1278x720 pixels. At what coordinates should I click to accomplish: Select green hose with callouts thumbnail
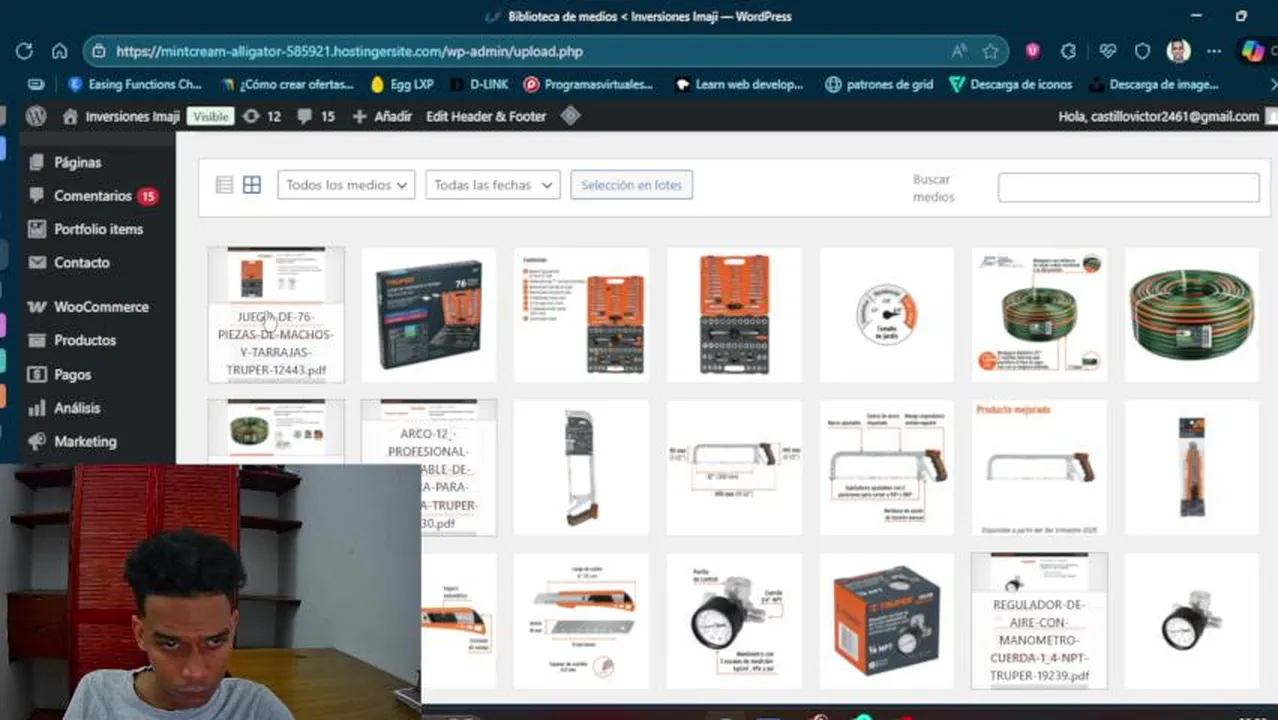[x=1040, y=315]
